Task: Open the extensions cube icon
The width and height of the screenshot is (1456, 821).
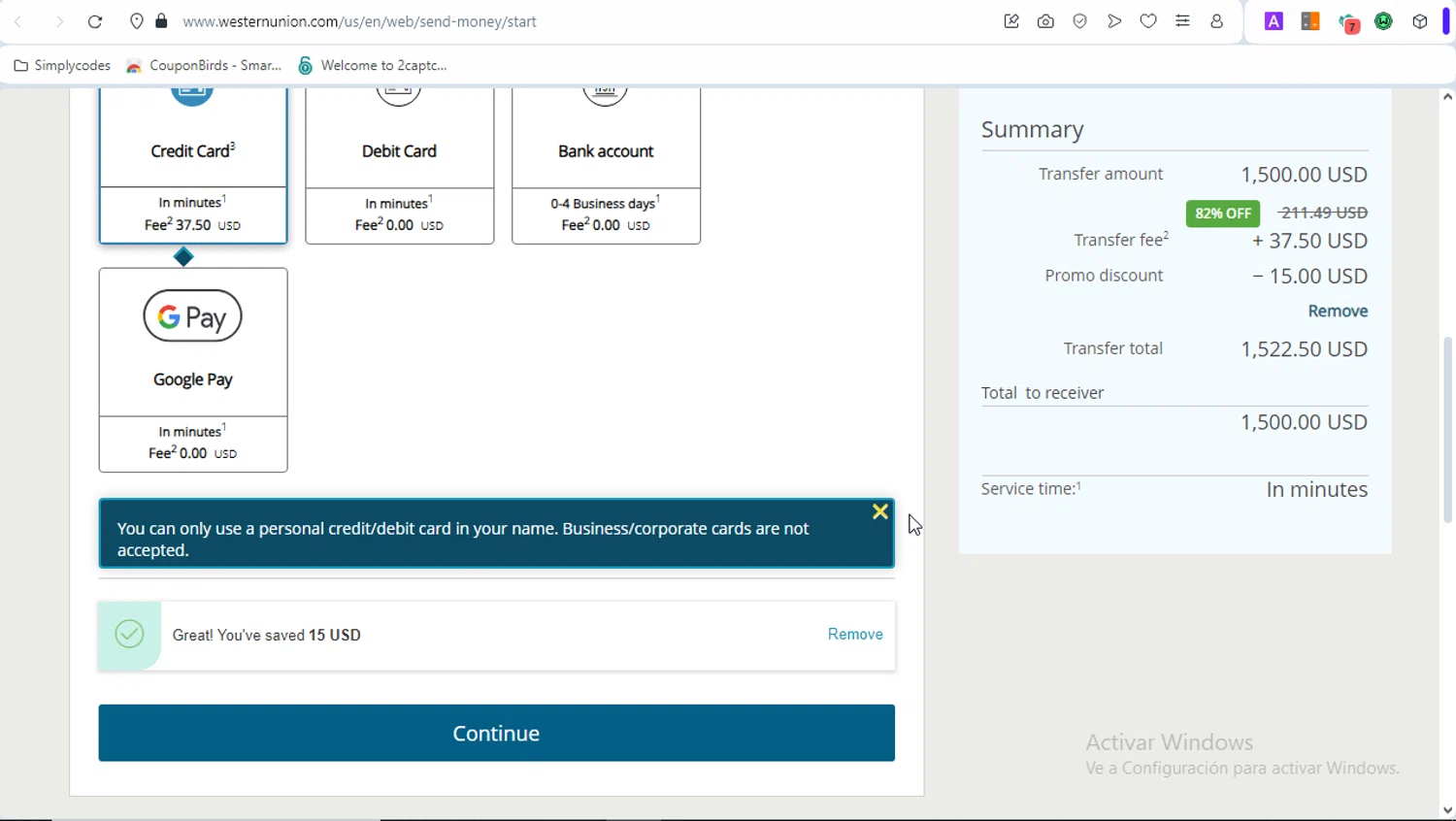Action: (x=1420, y=21)
